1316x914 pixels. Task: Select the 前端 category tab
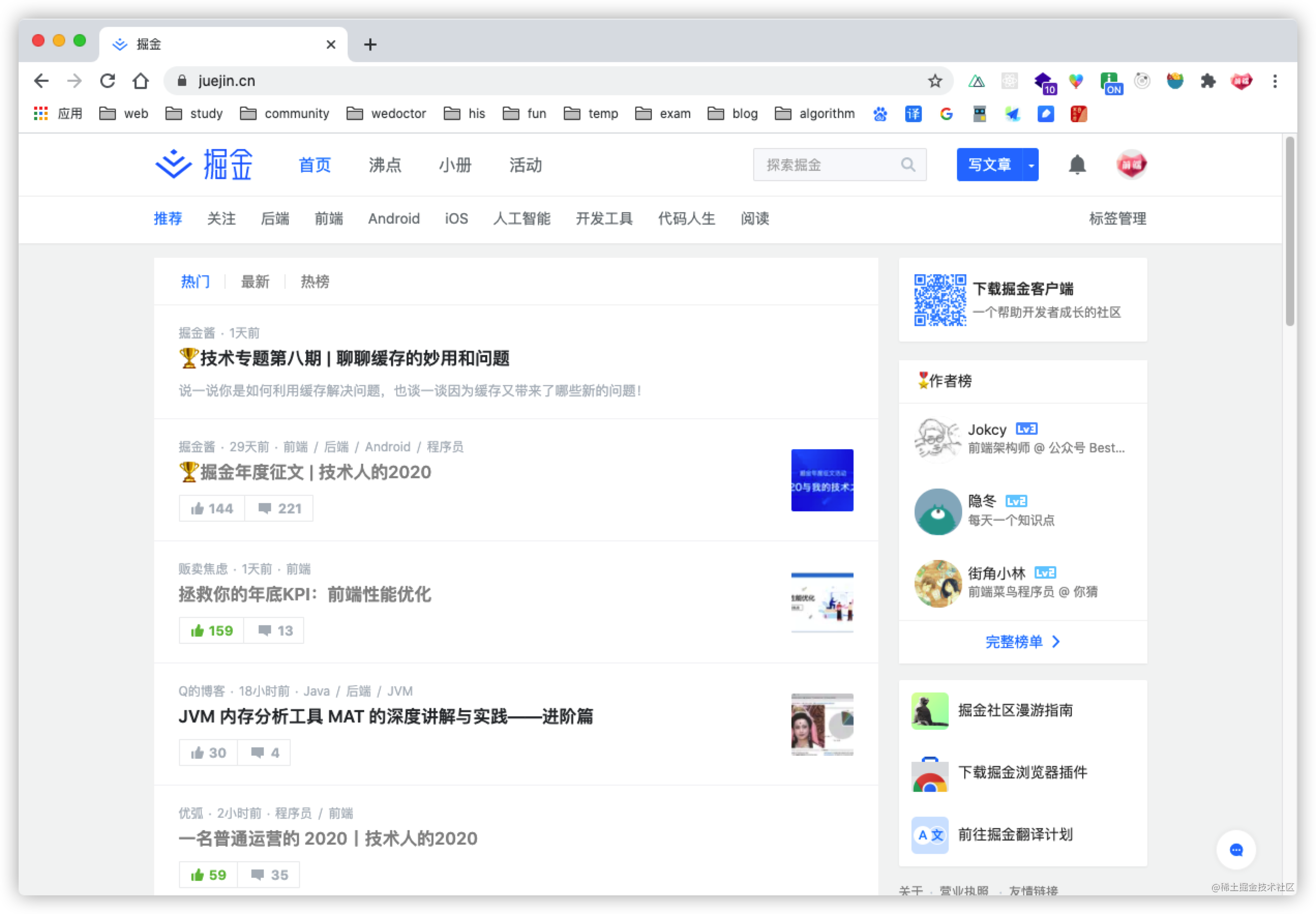click(328, 218)
